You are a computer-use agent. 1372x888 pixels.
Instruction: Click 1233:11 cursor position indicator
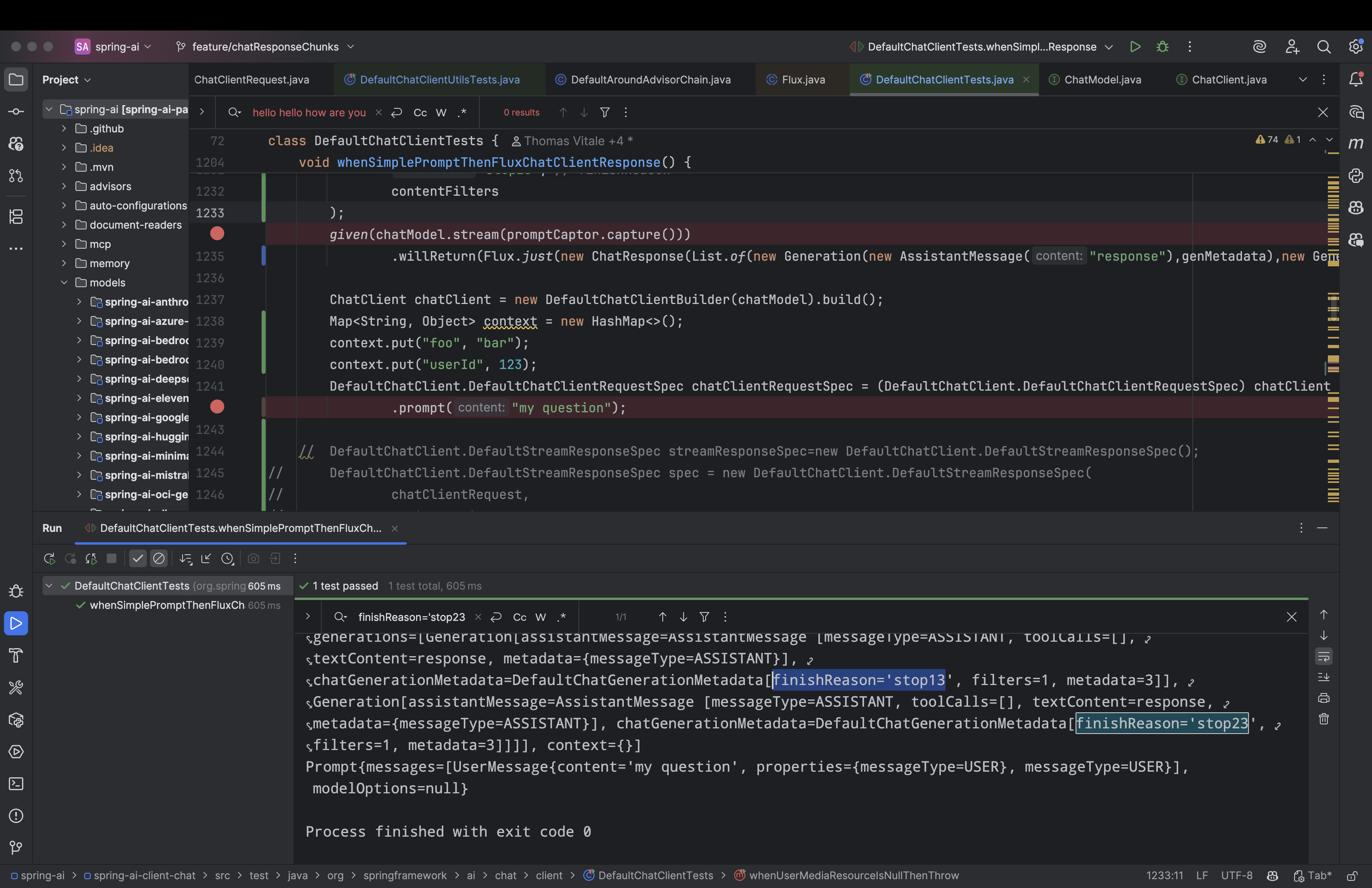point(1164,875)
